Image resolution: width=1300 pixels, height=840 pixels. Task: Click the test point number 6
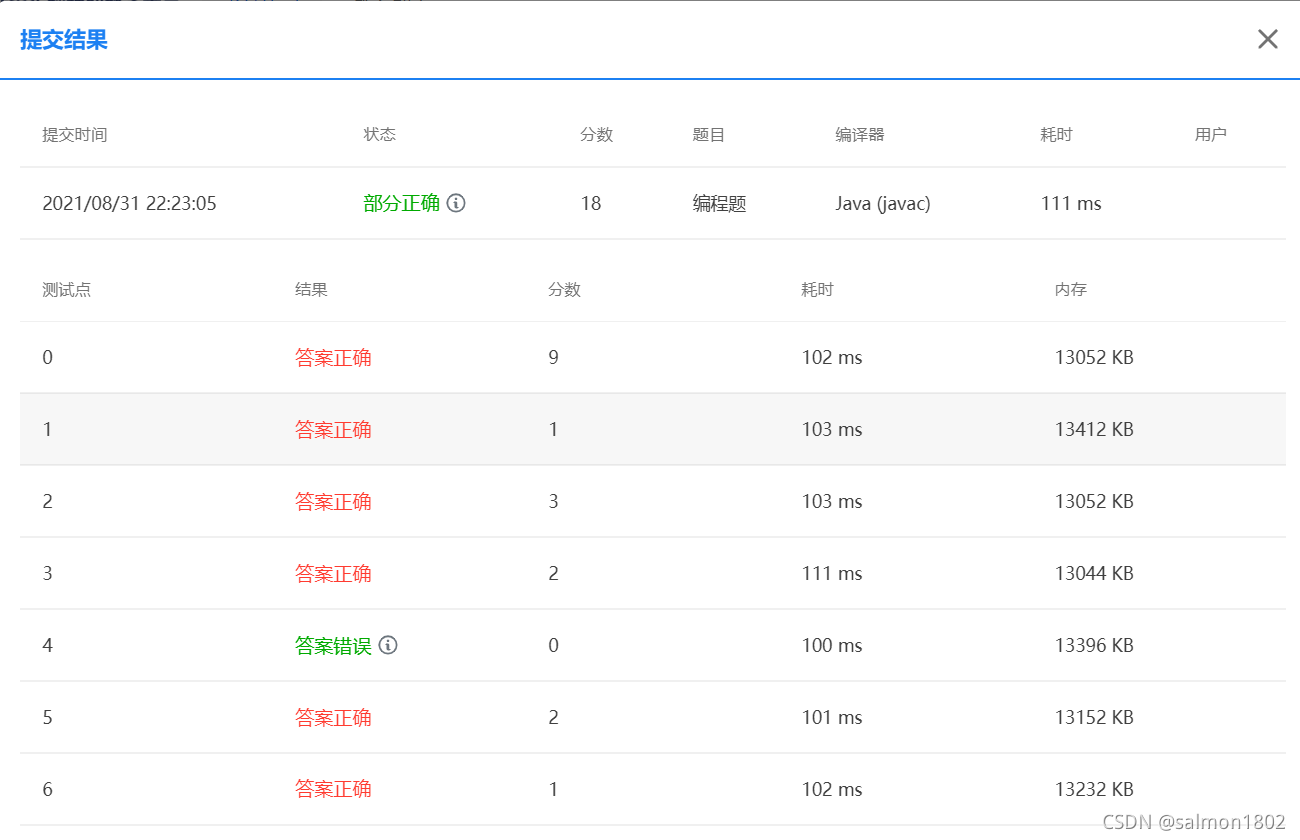pyautogui.click(x=47, y=789)
